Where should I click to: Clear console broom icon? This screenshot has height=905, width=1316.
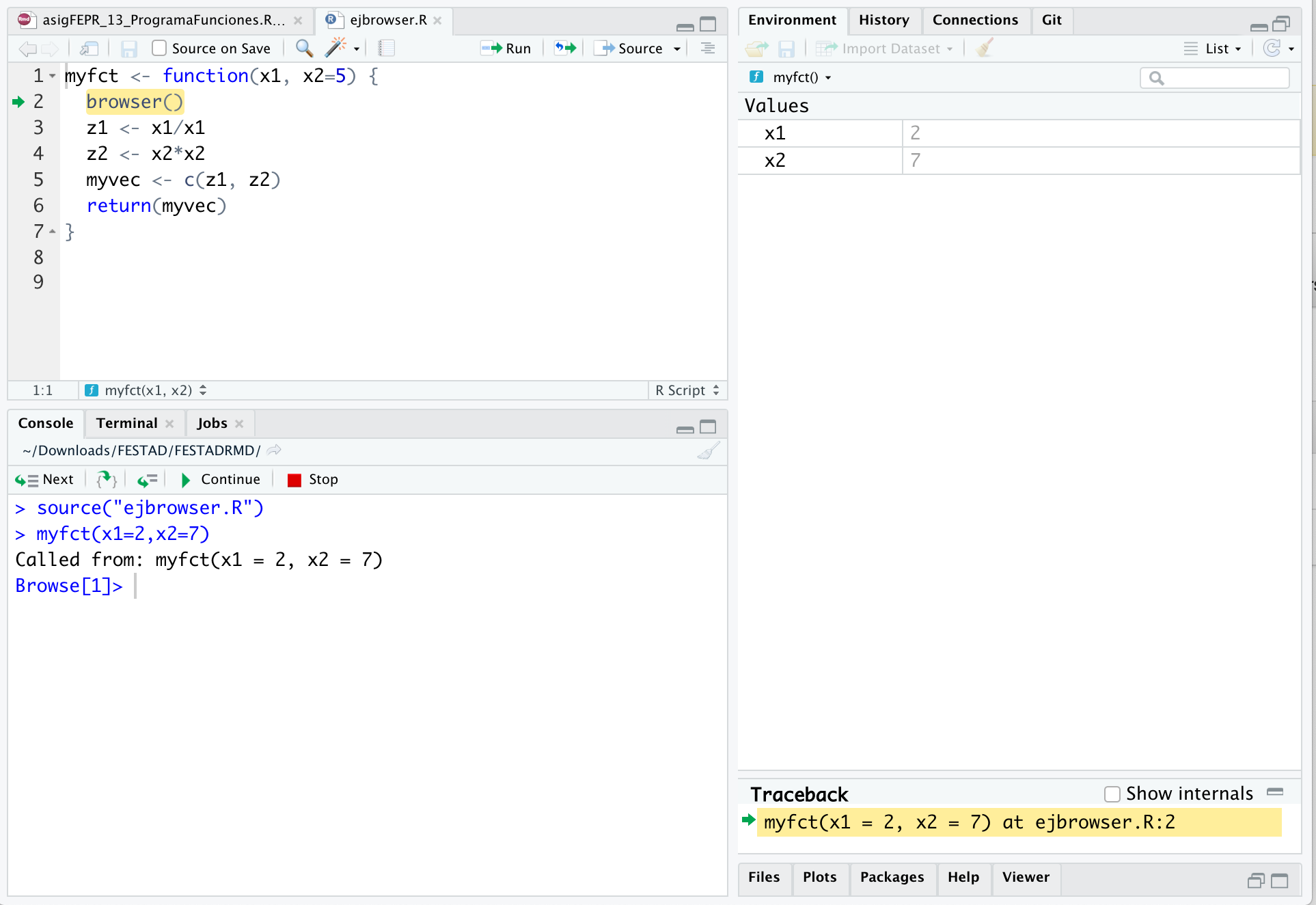(x=709, y=450)
